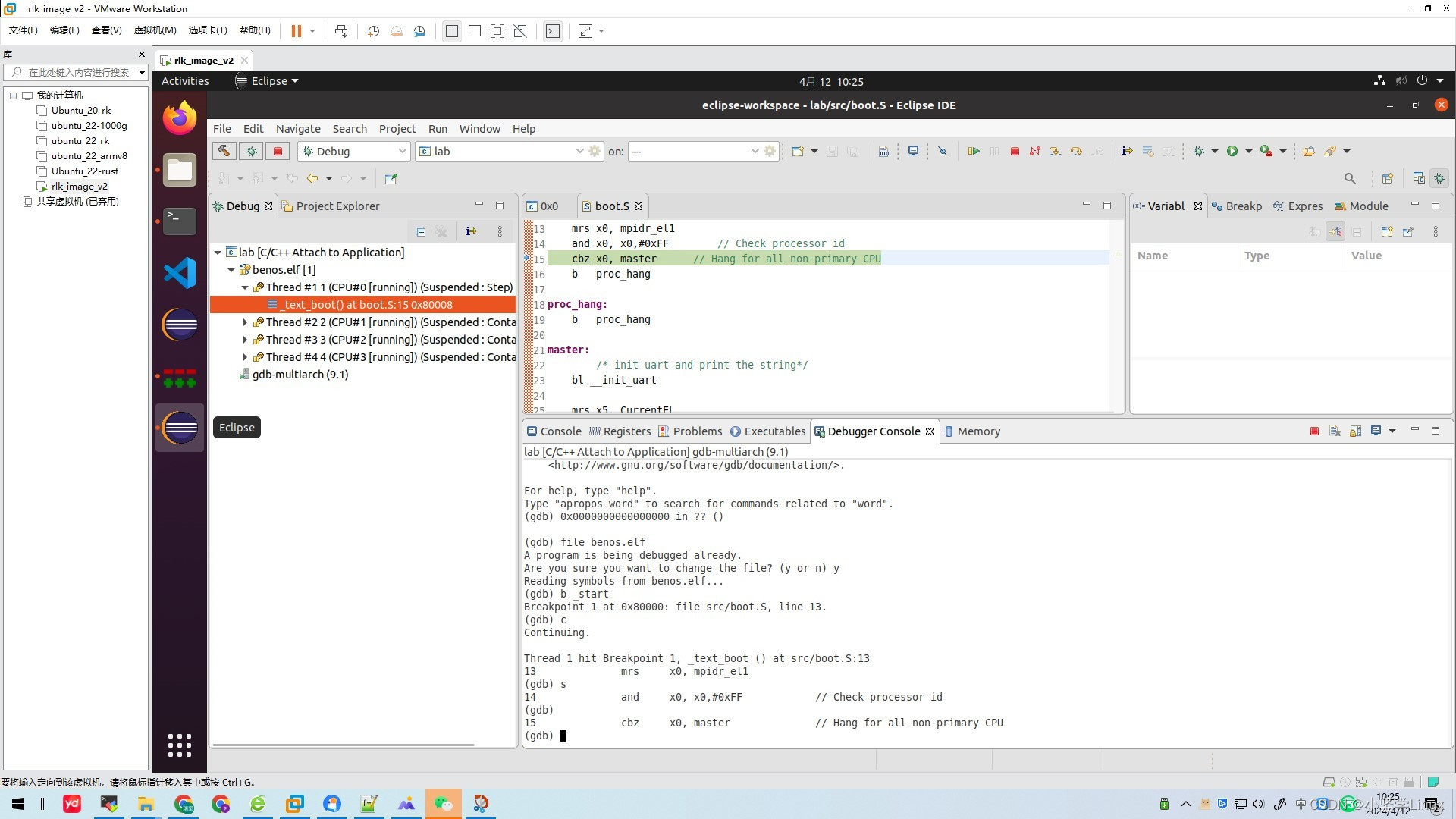
Task: Collapse Thread #1 tree node
Action: click(245, 288)
